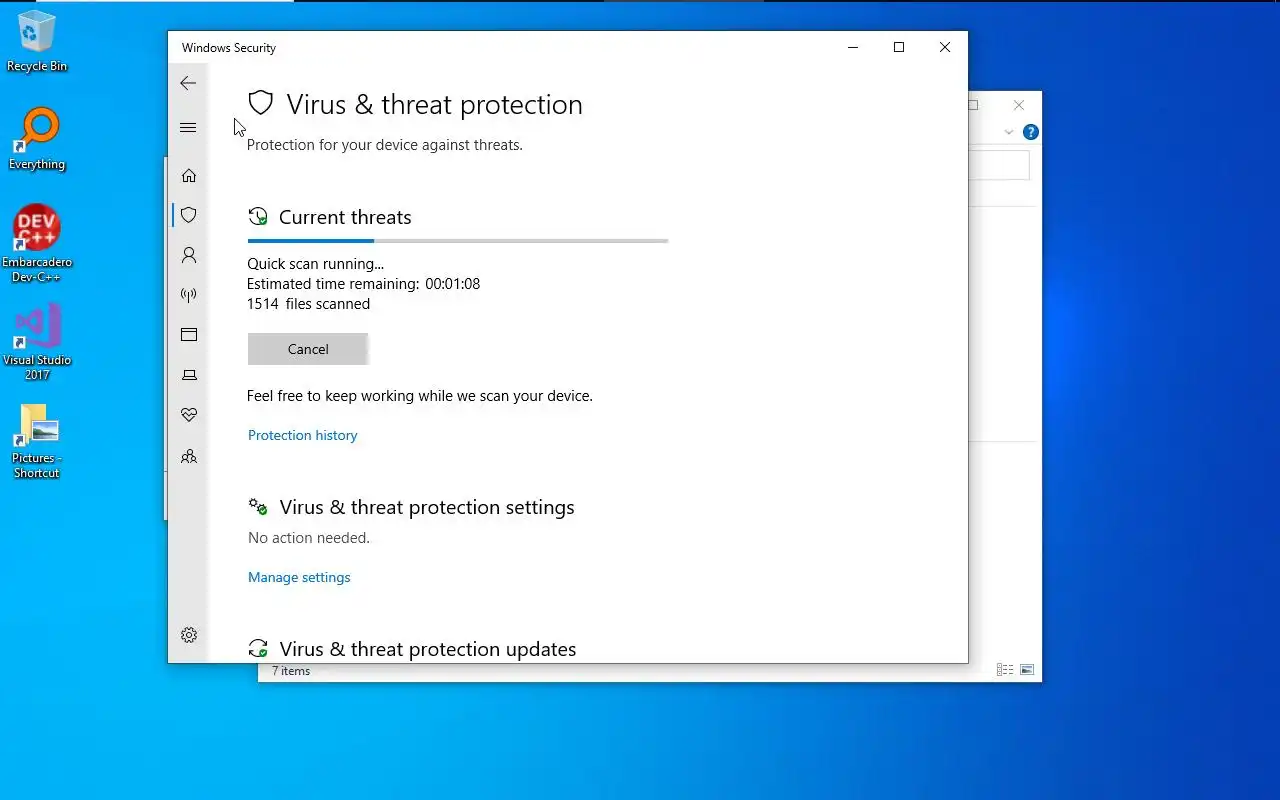Open Firewall & network protection icon
The height and width of the screenshot is (800, 1280).
click(189, 295)
